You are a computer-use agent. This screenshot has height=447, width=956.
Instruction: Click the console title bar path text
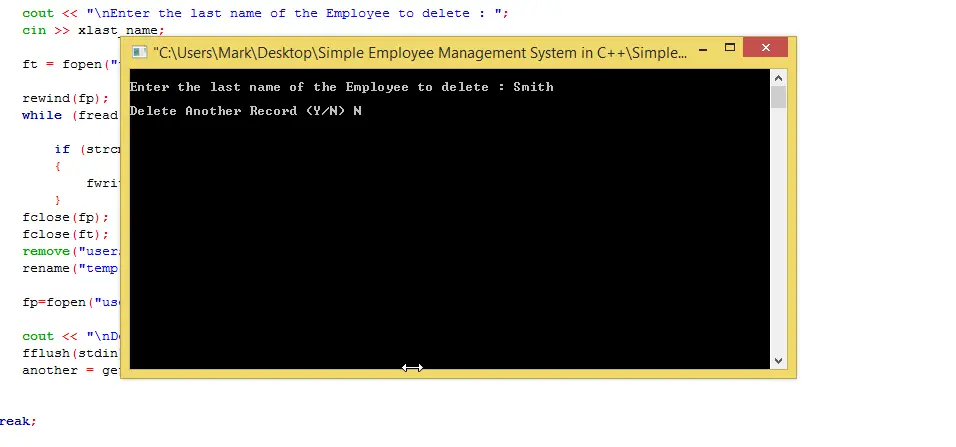coord(420,52)
